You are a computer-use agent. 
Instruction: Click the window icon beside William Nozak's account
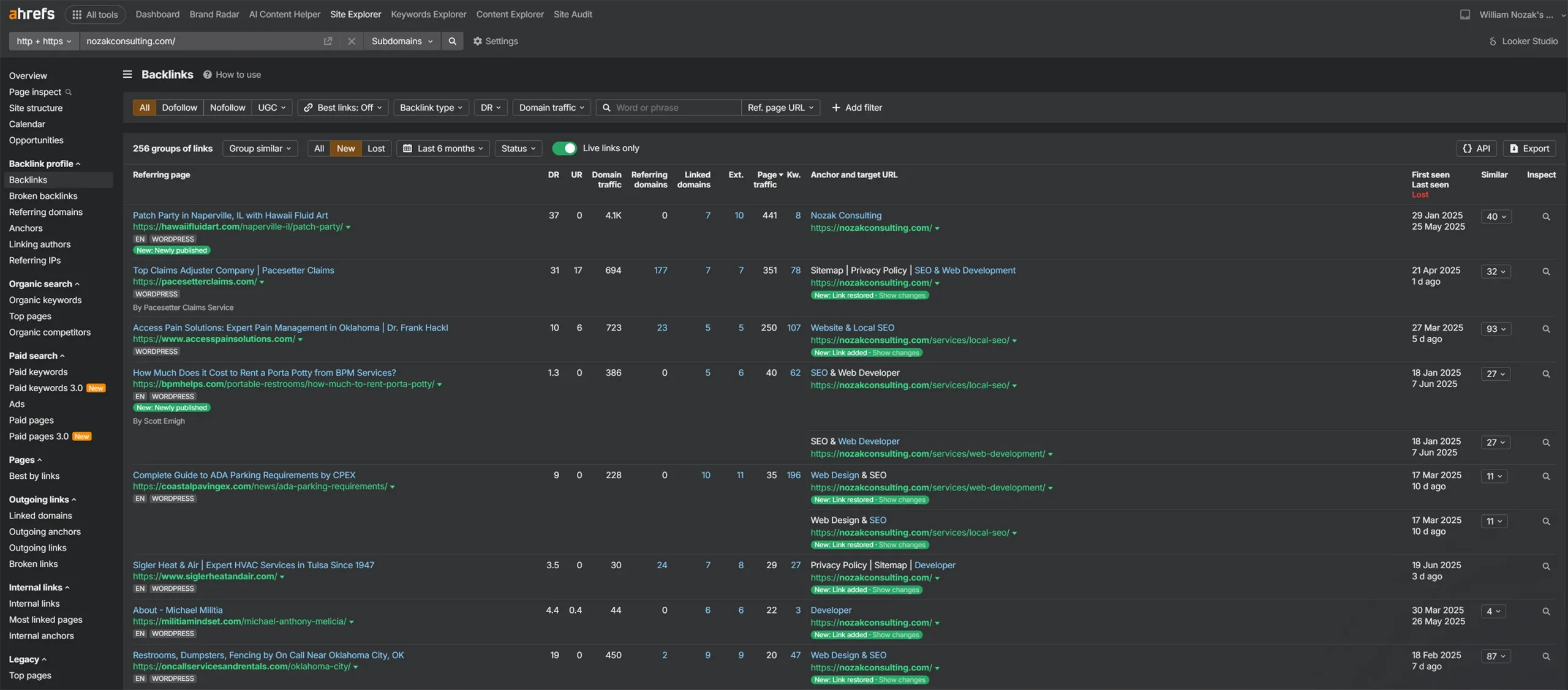pos(1464,14)
